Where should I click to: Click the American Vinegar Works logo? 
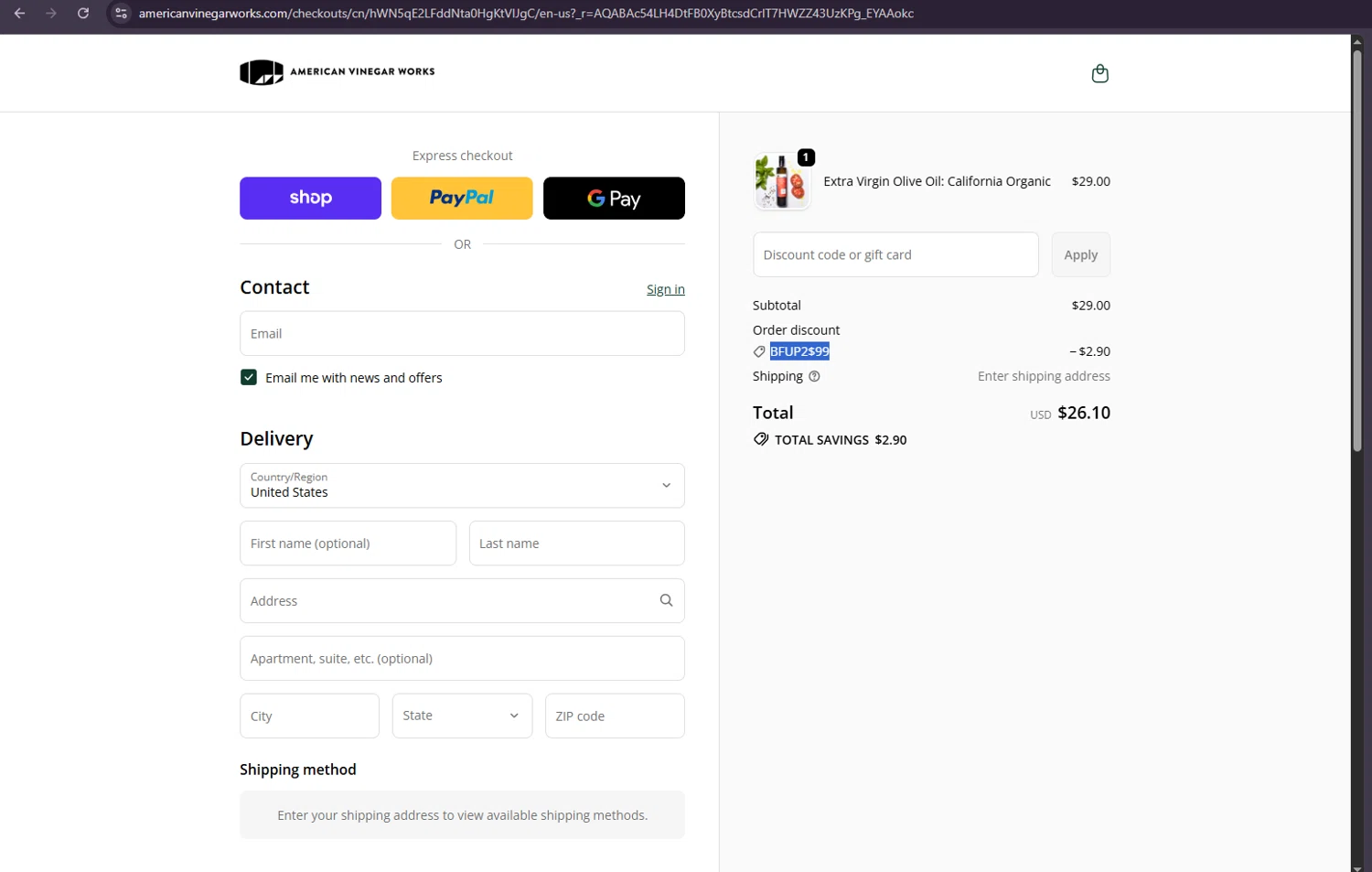click(x=338, y=72)
